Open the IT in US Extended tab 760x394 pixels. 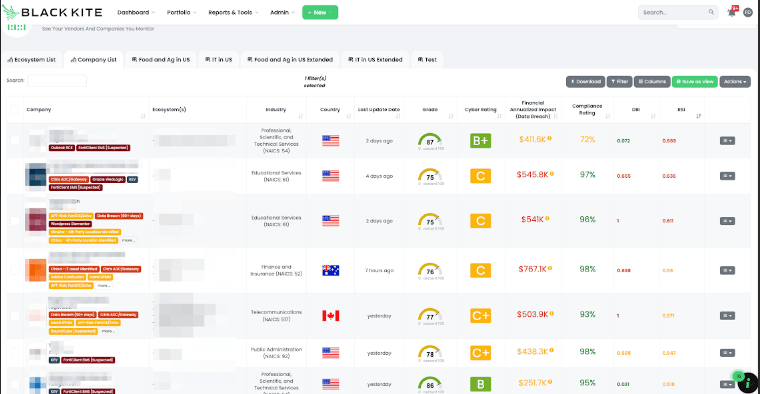[375, 60]
